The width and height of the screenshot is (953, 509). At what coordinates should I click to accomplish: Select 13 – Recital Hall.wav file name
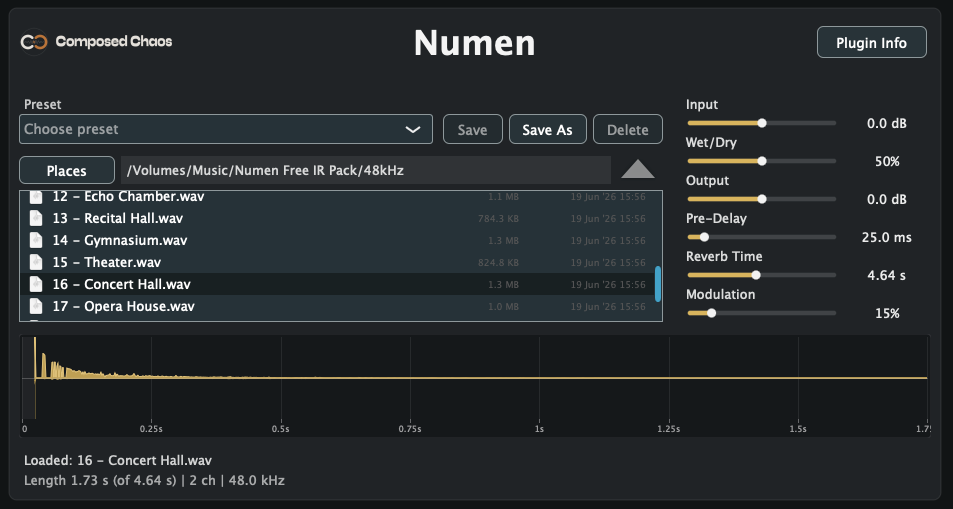(x=117, y=218)
